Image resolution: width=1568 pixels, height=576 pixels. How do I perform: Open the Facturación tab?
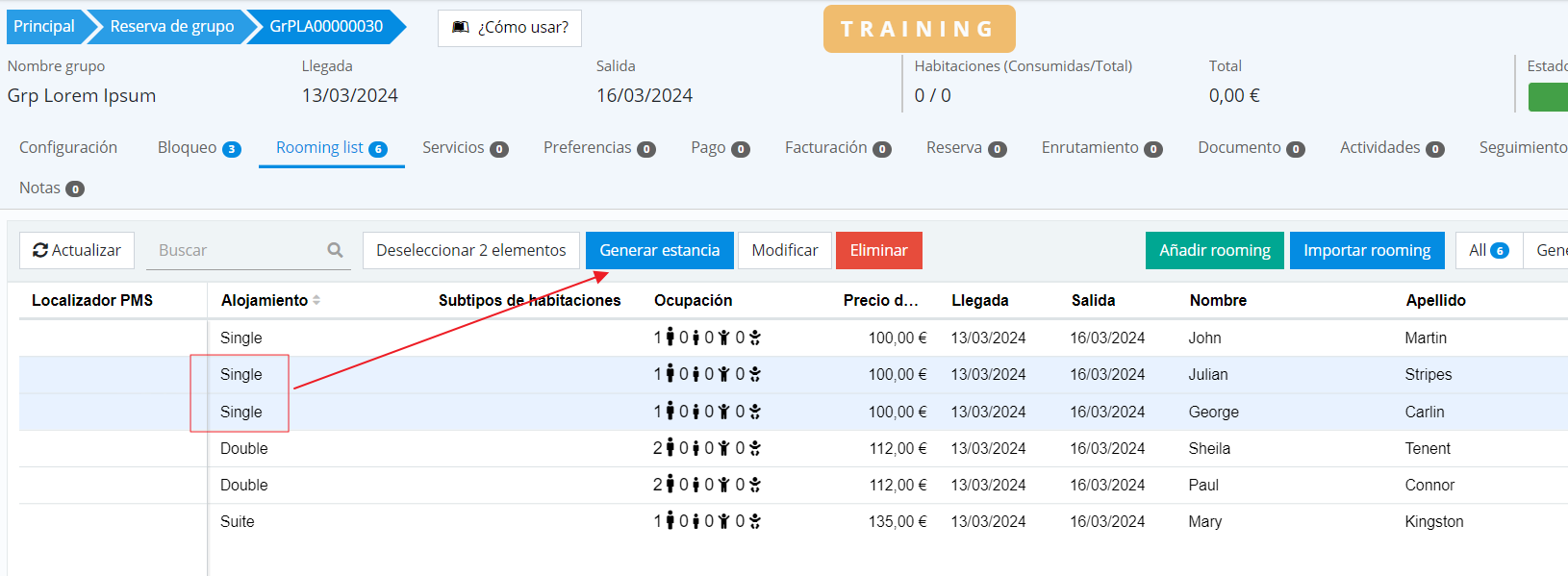click(x=825, y=147)
